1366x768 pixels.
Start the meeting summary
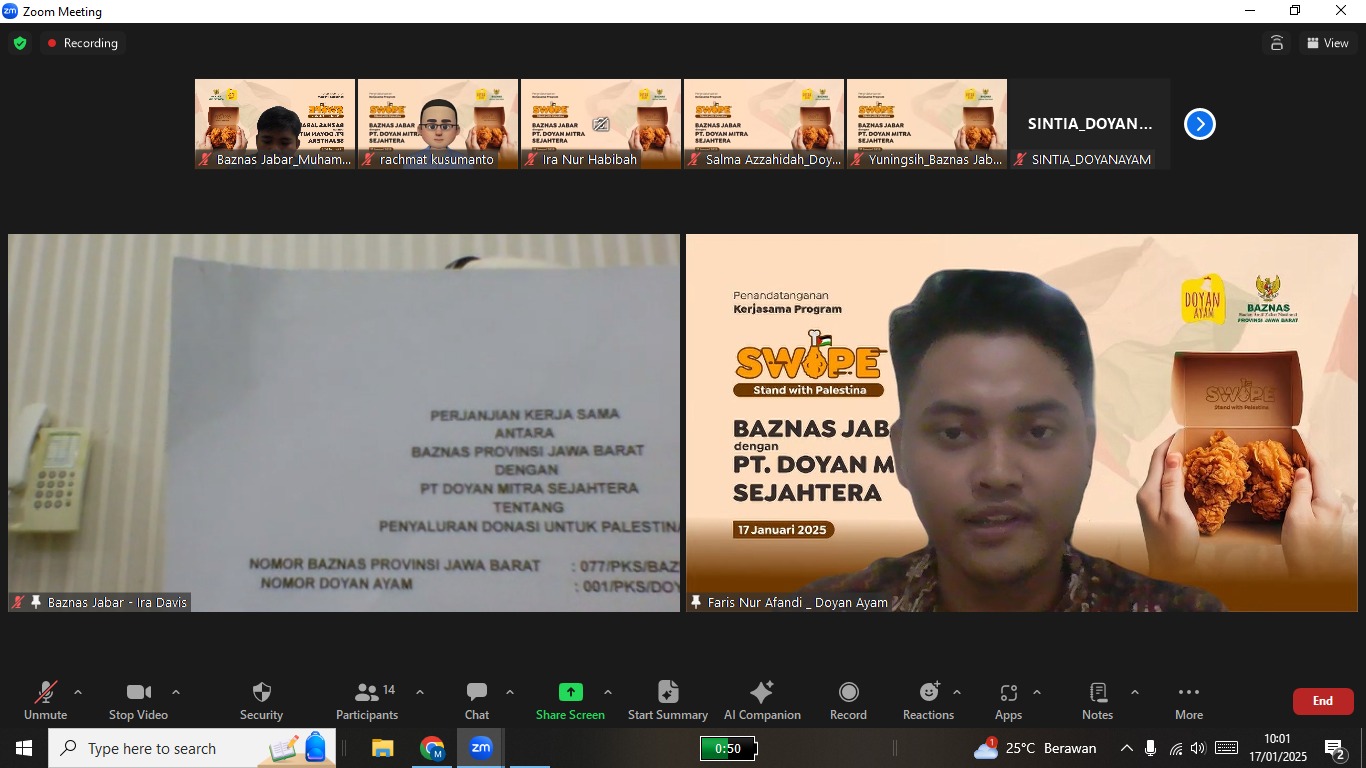pos(668,700)
